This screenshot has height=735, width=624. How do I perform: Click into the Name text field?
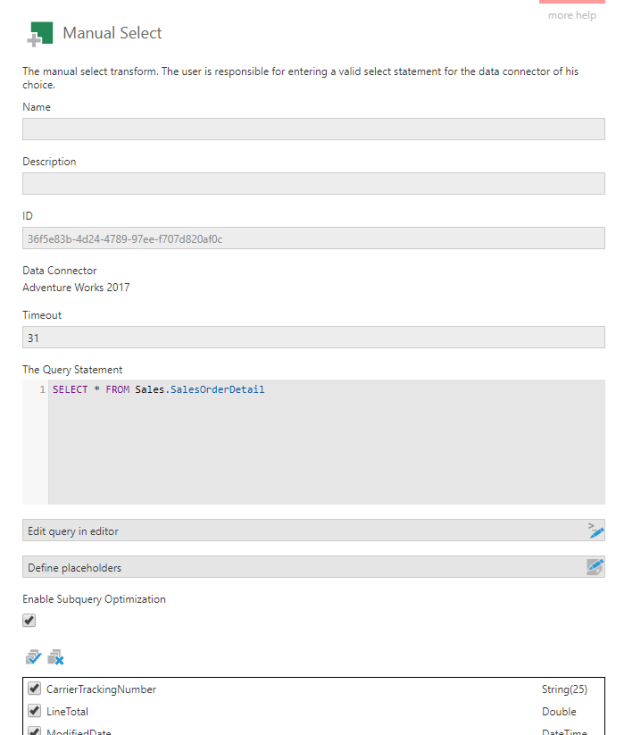(x=313, y=129)
